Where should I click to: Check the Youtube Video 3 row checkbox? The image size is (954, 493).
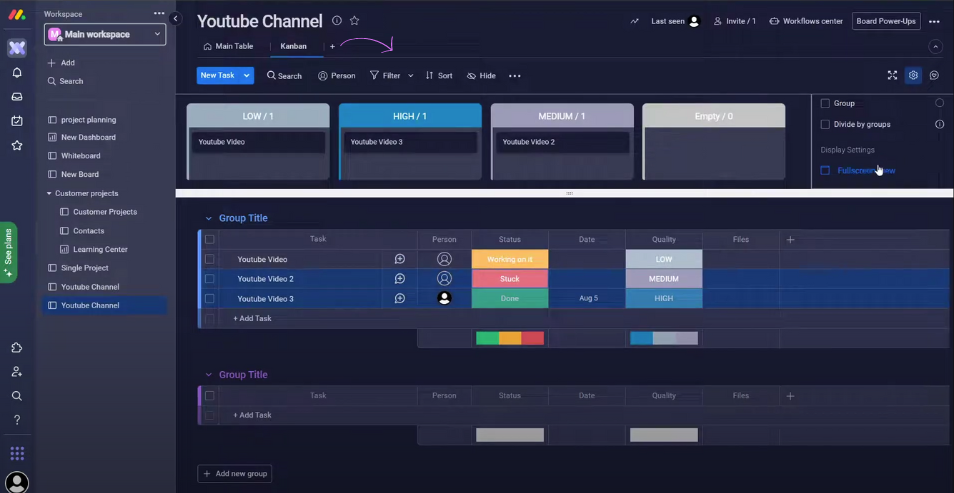coord(209,299)
